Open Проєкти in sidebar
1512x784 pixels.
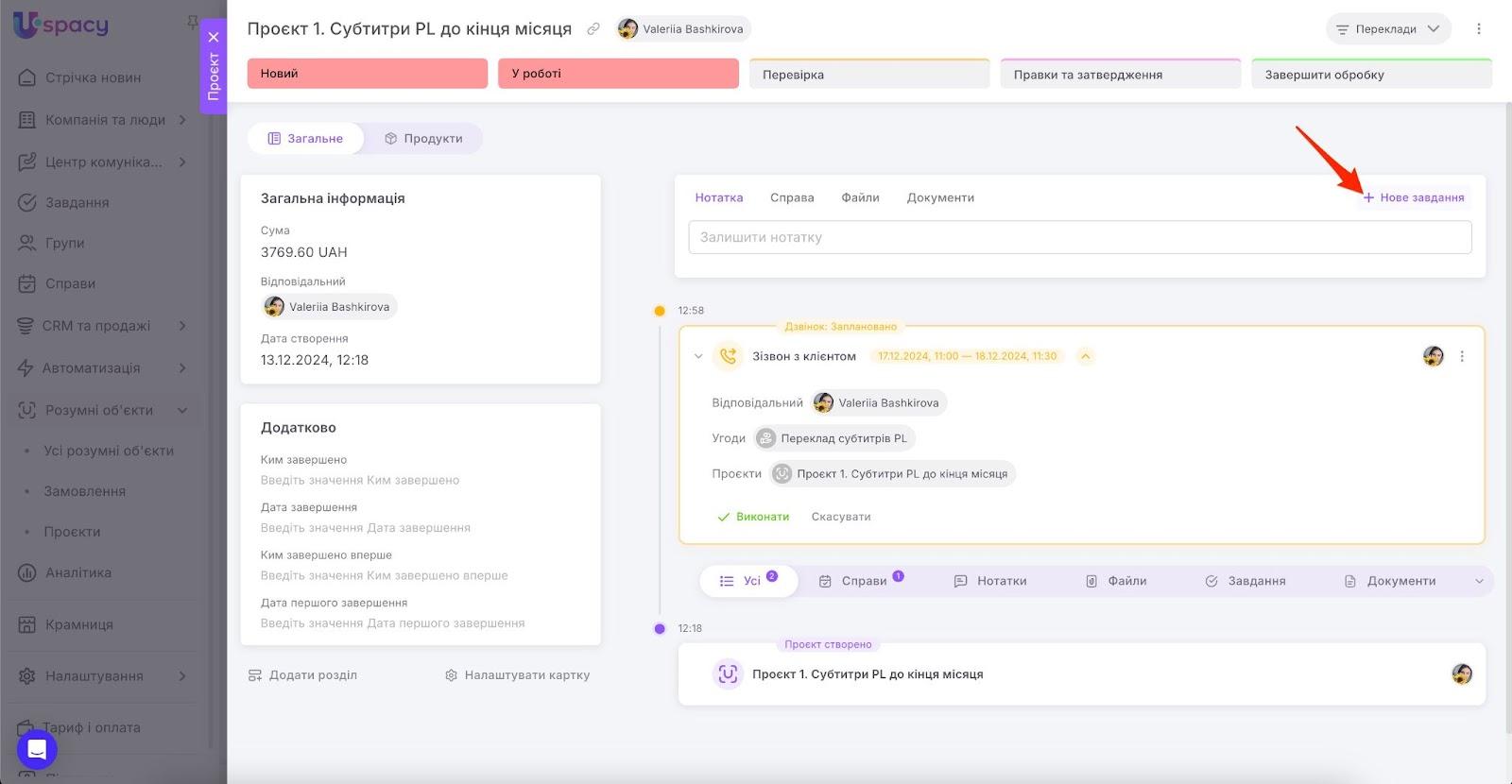click(x=72, y=532)
